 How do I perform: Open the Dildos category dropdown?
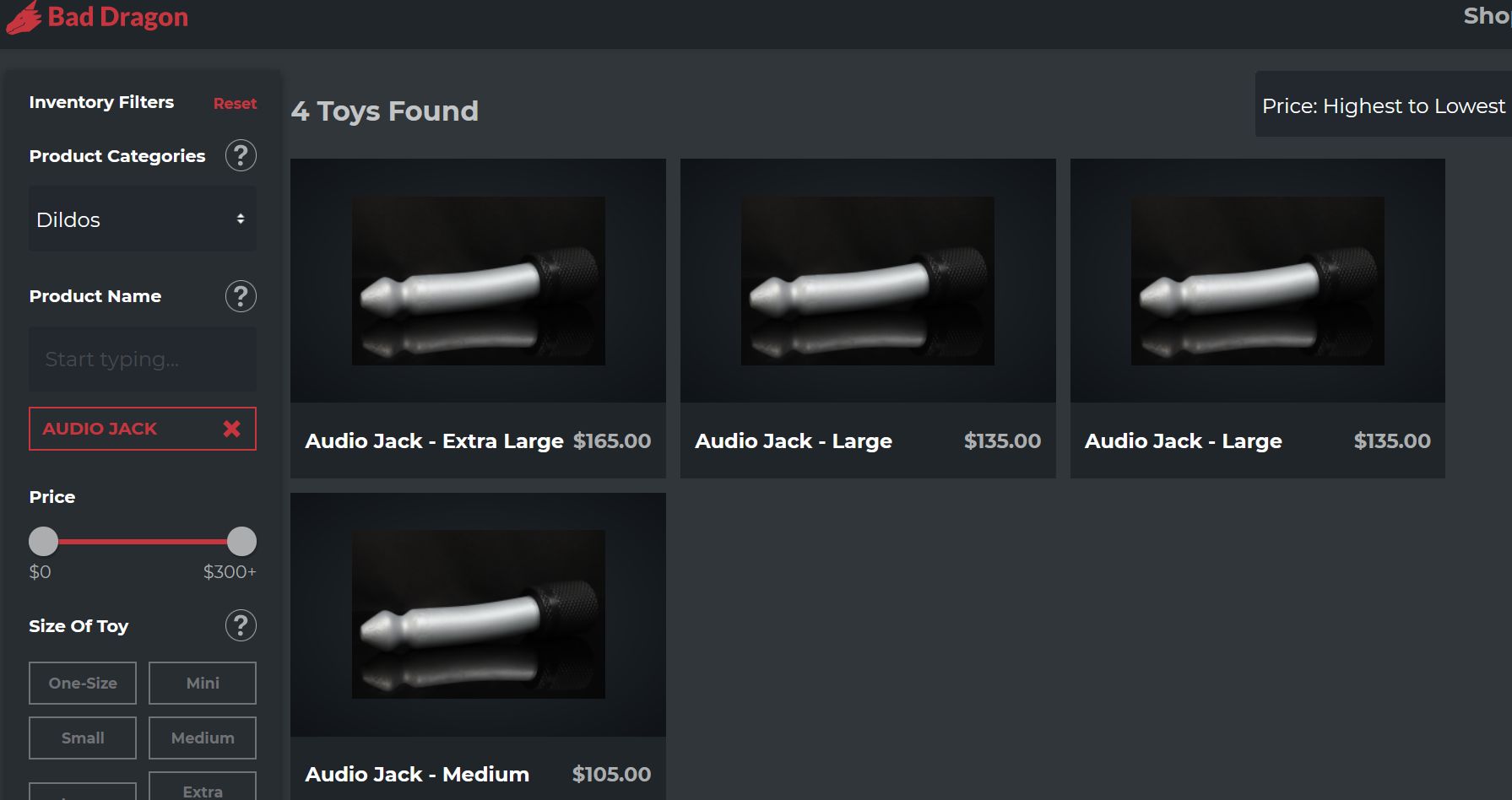tap(142, 219)
